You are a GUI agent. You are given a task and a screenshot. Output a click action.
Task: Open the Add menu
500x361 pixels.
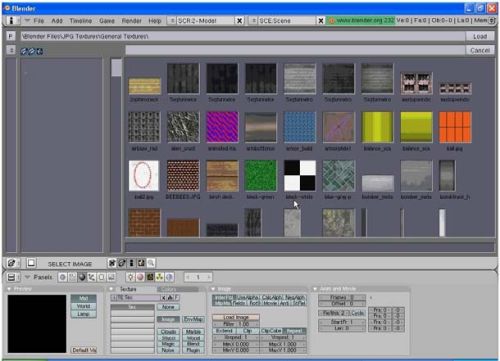(57, 21)
